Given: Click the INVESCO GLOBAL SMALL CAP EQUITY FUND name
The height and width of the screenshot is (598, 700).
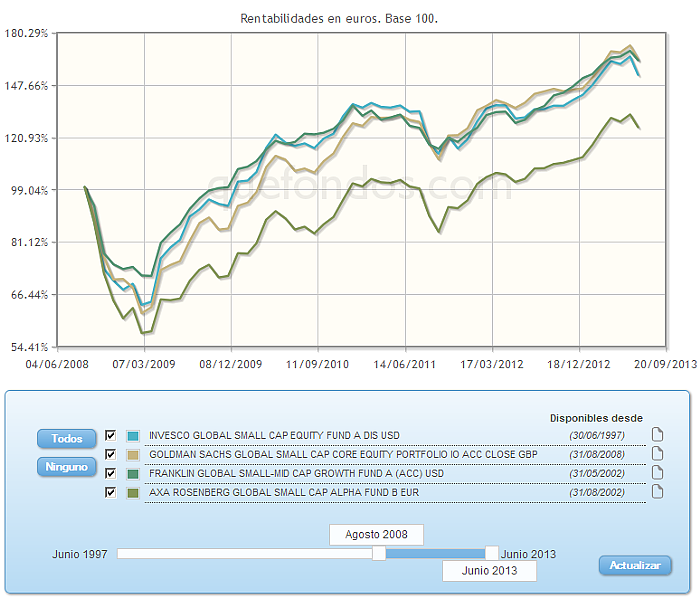Looking at the screenshot, I should coord(274,436).
